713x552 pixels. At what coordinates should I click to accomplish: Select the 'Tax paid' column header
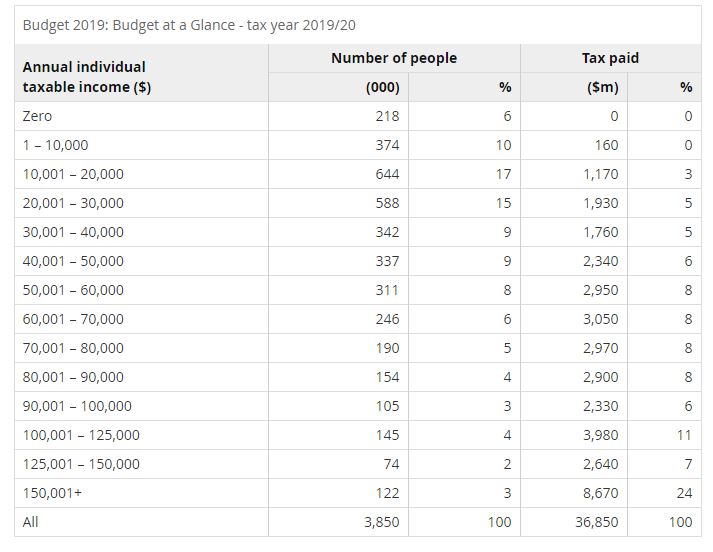609,58
